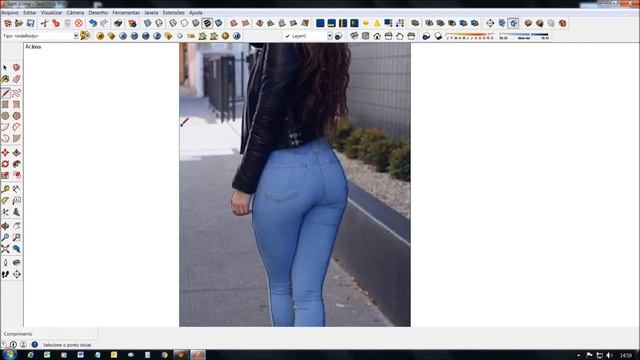Open the Arquivo menu
640x360 pixels.
[x=10, y=13]
